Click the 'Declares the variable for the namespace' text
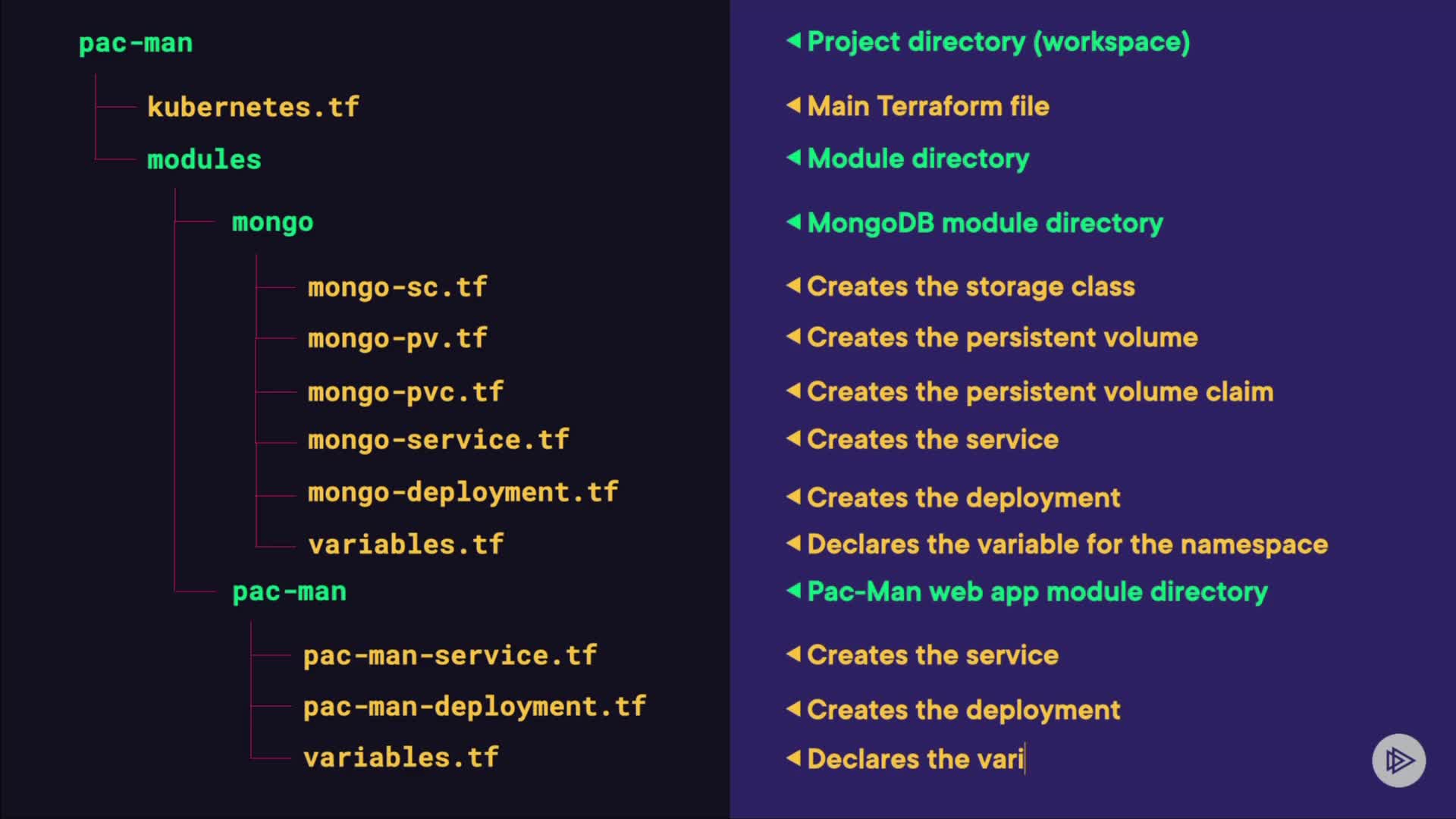The width and height of the screenshot is (1456, 819). [1067, 544]
